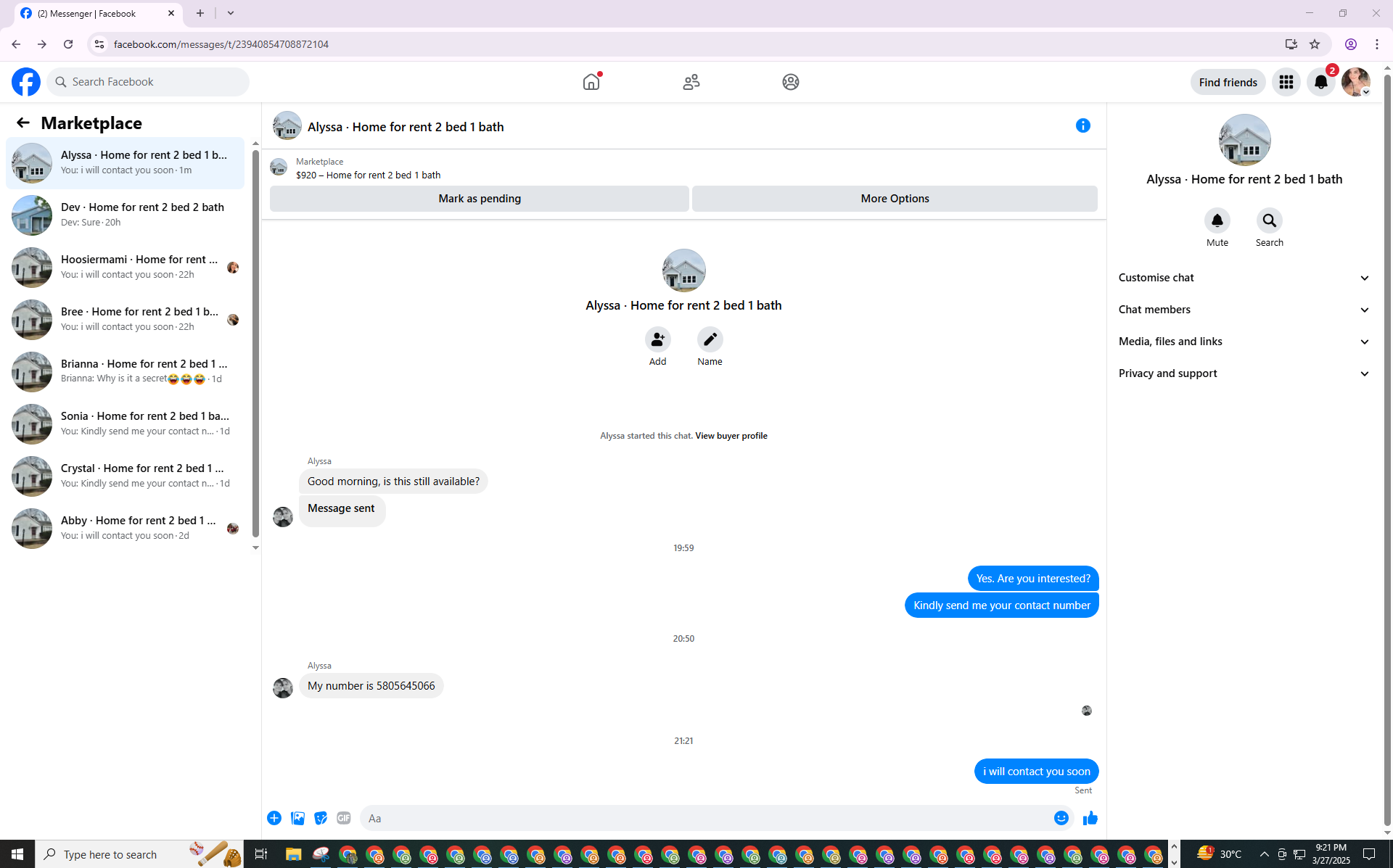
Task: Open the notifications bell
Action: 1321,82
